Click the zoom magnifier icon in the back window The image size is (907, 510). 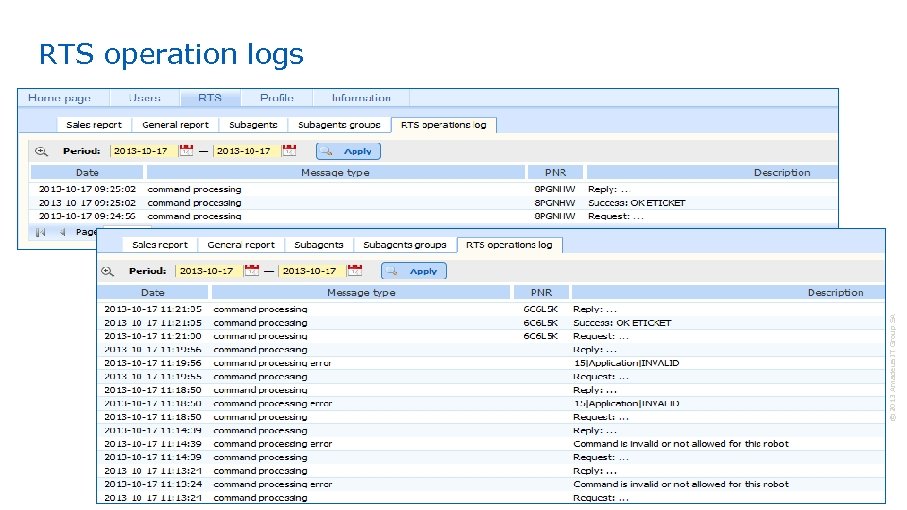click(42, 151)
